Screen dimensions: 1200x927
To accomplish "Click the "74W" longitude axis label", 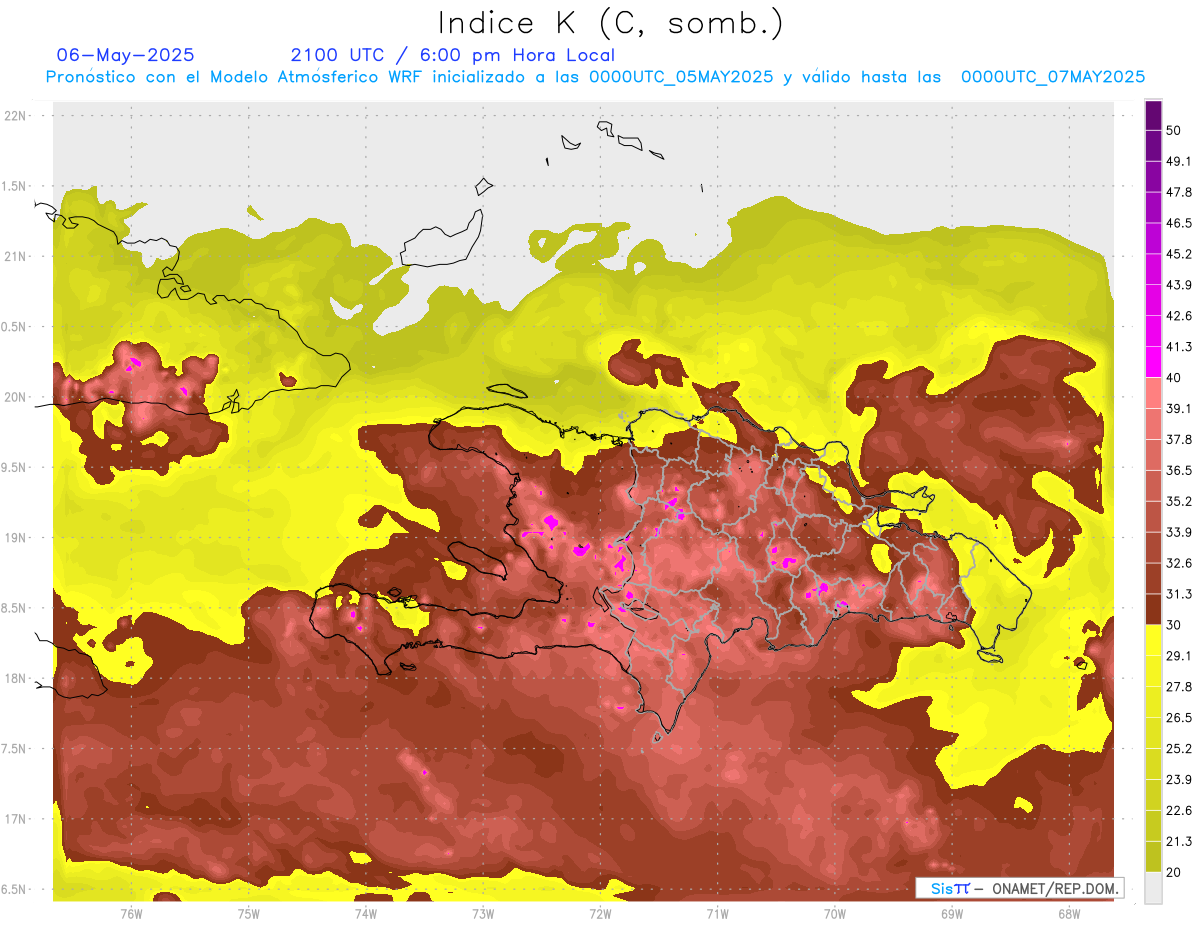I will pyautogui.click(x=365, y=914).
